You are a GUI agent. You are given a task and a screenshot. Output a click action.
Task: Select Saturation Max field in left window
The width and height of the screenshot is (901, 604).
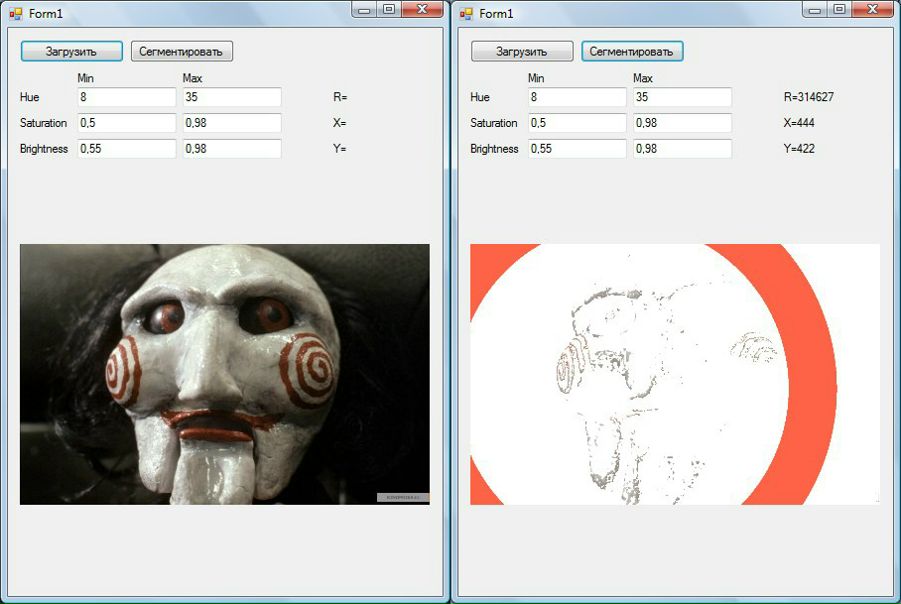click(x=232, y=123)
